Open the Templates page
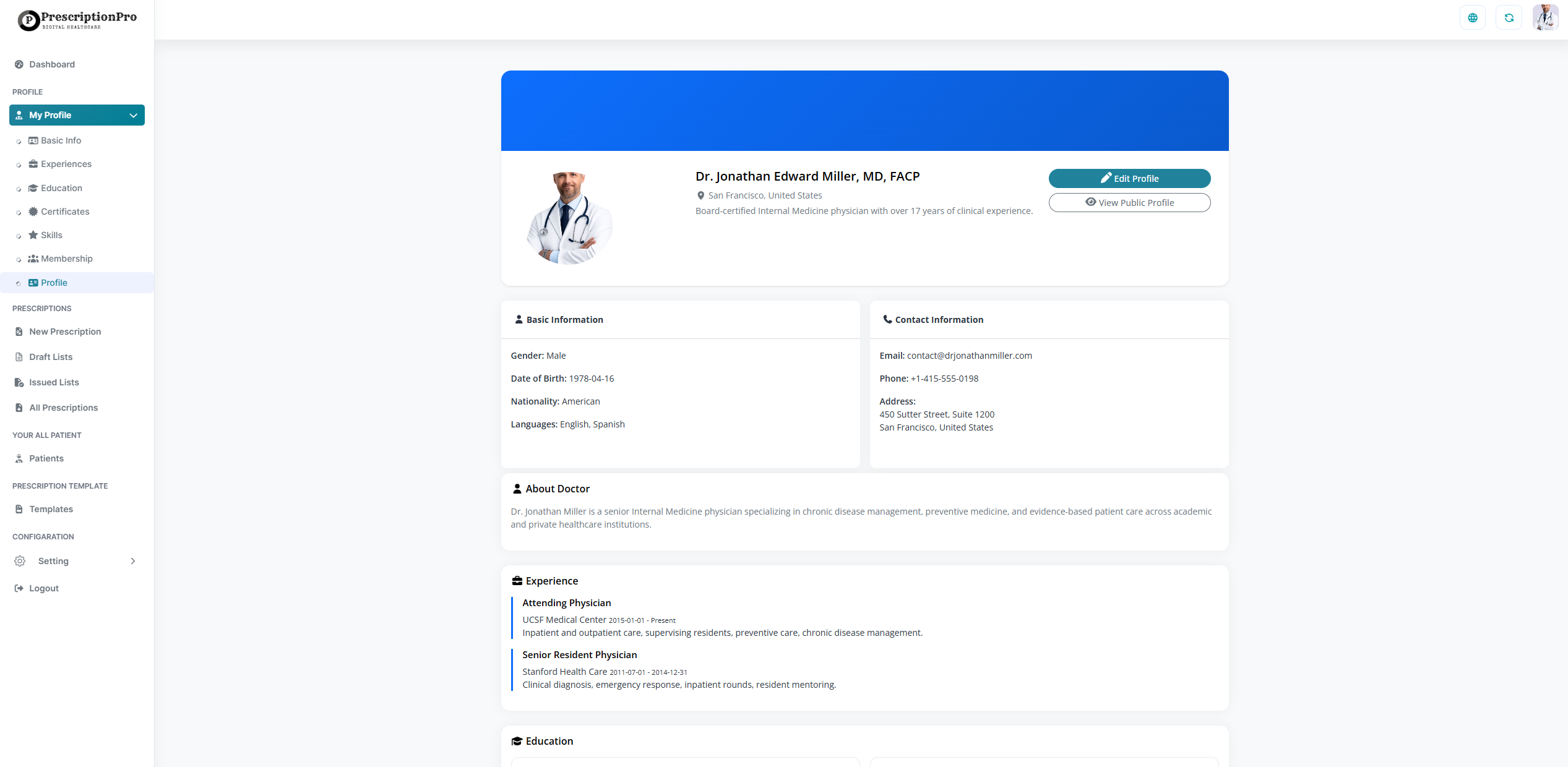 (50, 509)
